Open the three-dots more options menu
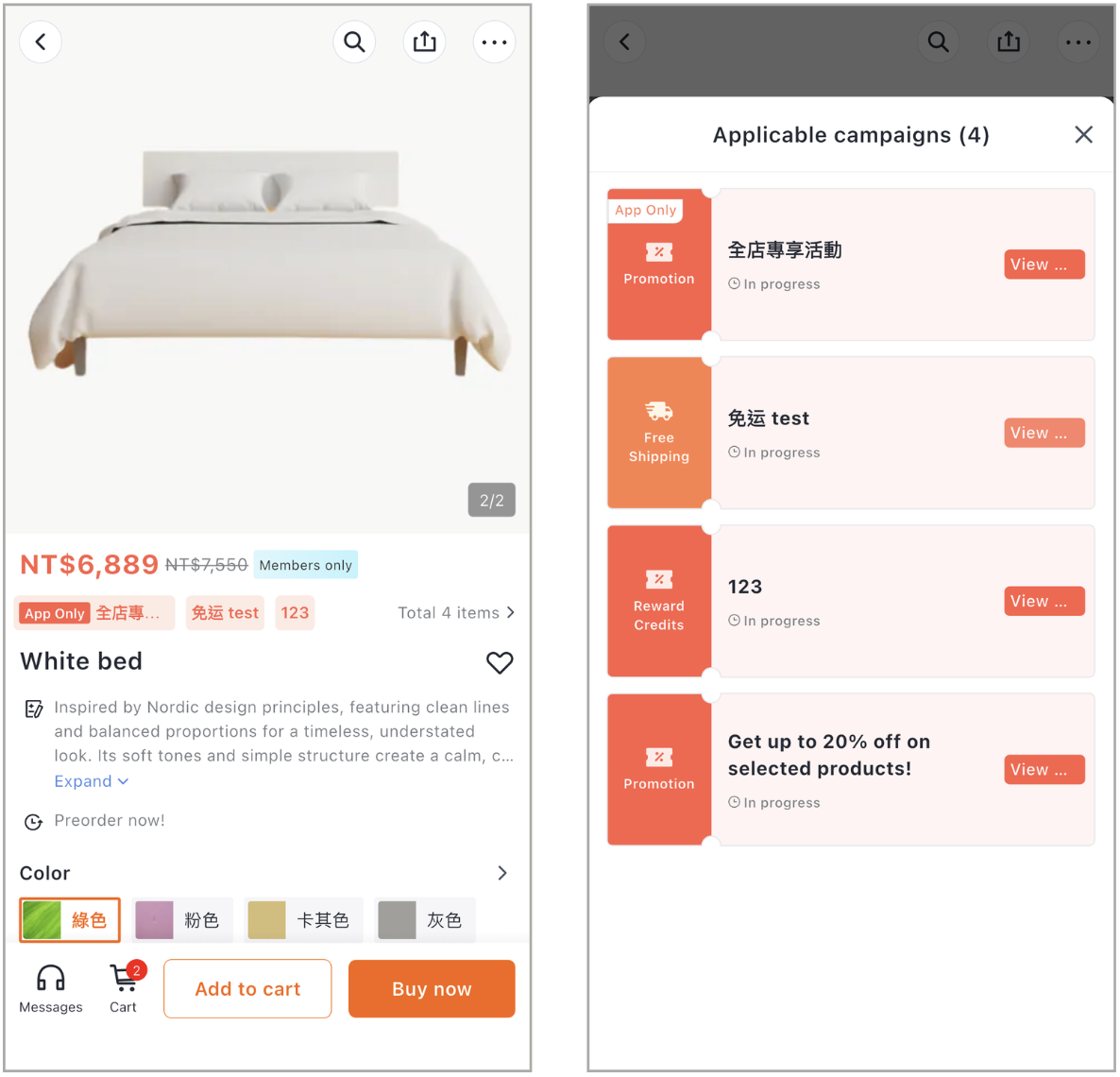 coord(494,43)
